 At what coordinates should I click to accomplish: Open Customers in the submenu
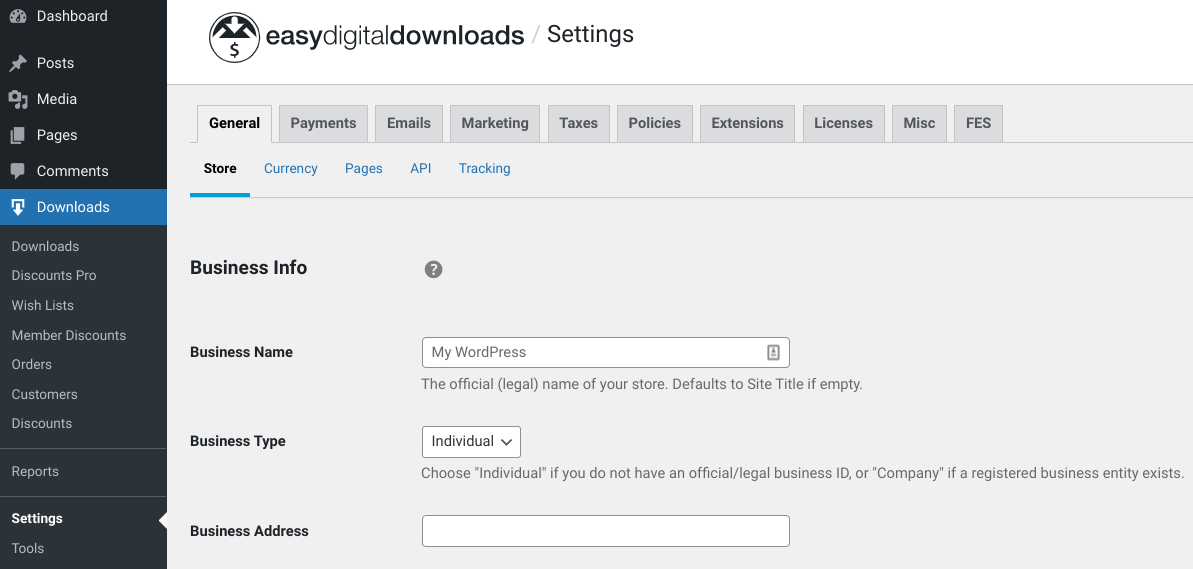[x=44, y=394]
